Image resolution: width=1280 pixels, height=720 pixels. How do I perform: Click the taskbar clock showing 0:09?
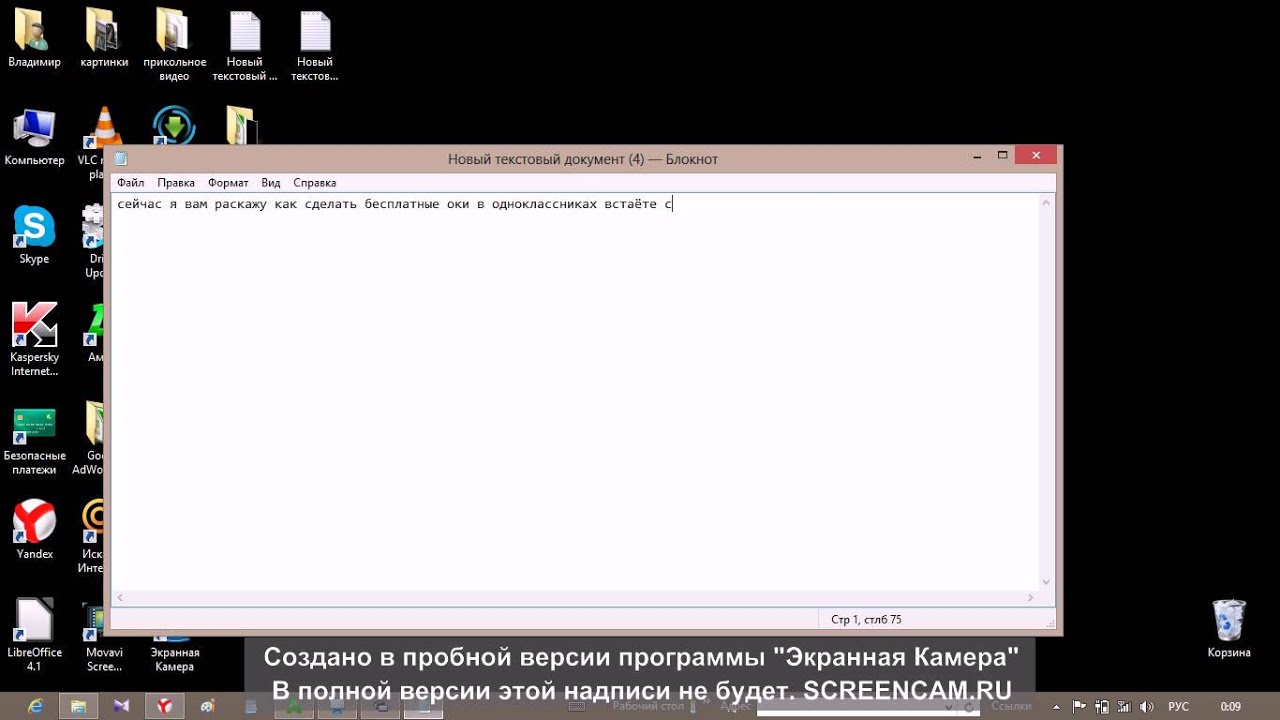tap(1231, 706)
